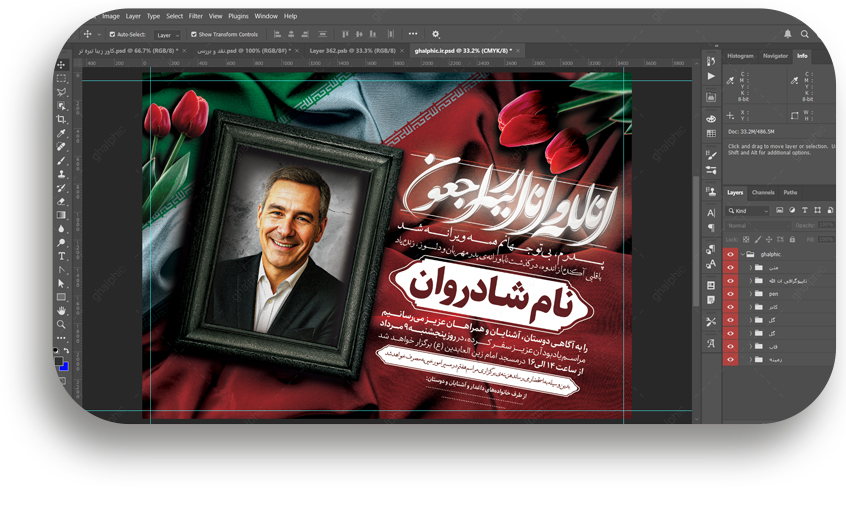Image resolution: width=846 pixels, height=513 pixels.
Task: Open the Filter menu
Action: tap(195, 16)
